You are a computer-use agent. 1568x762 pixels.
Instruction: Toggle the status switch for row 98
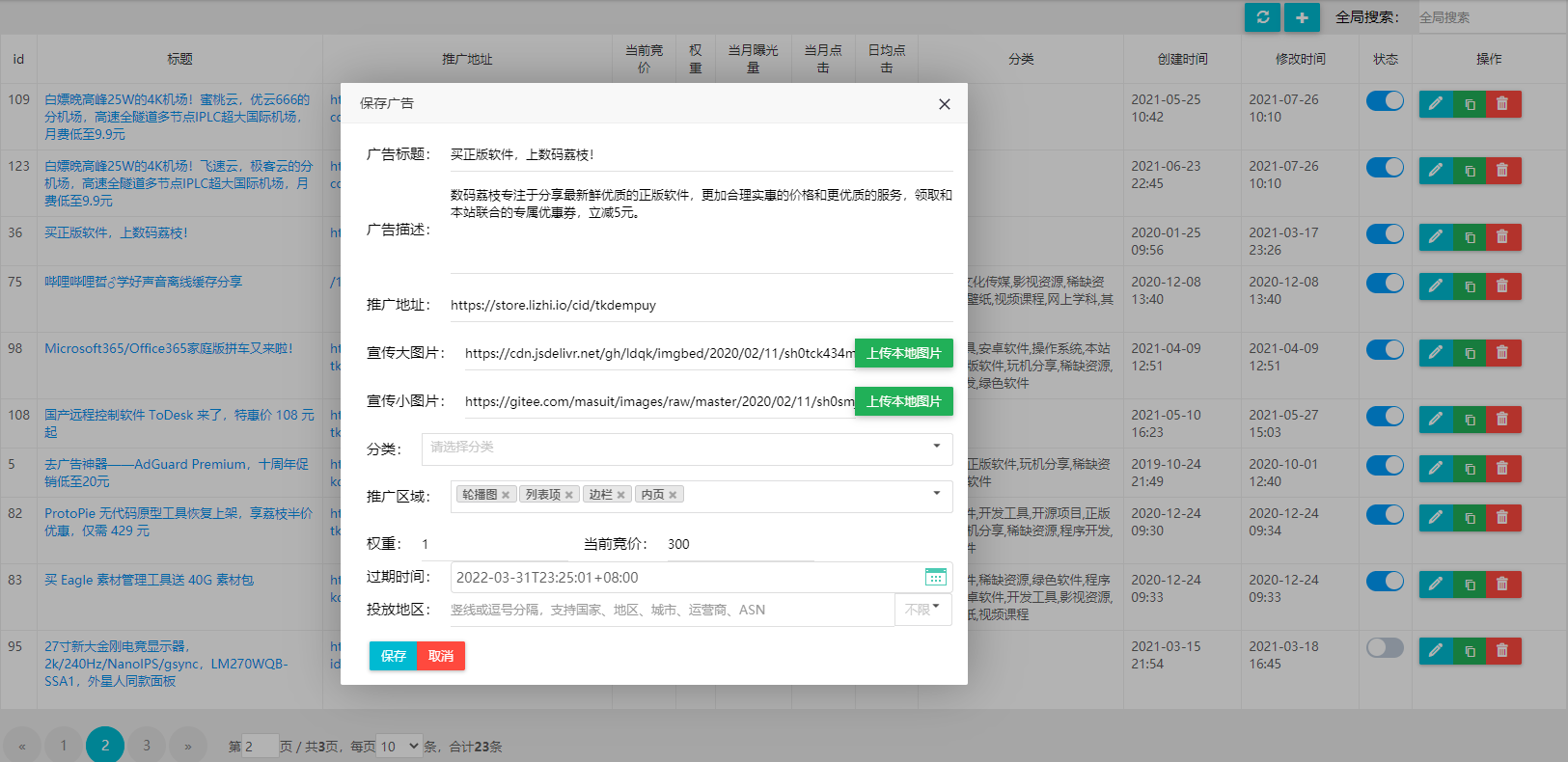tap(1385, 350)
